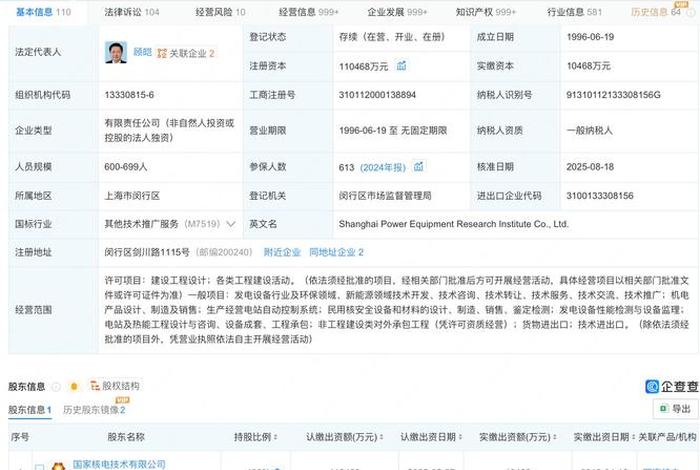Select 上海市闵行区 region value

pos(132,195)
